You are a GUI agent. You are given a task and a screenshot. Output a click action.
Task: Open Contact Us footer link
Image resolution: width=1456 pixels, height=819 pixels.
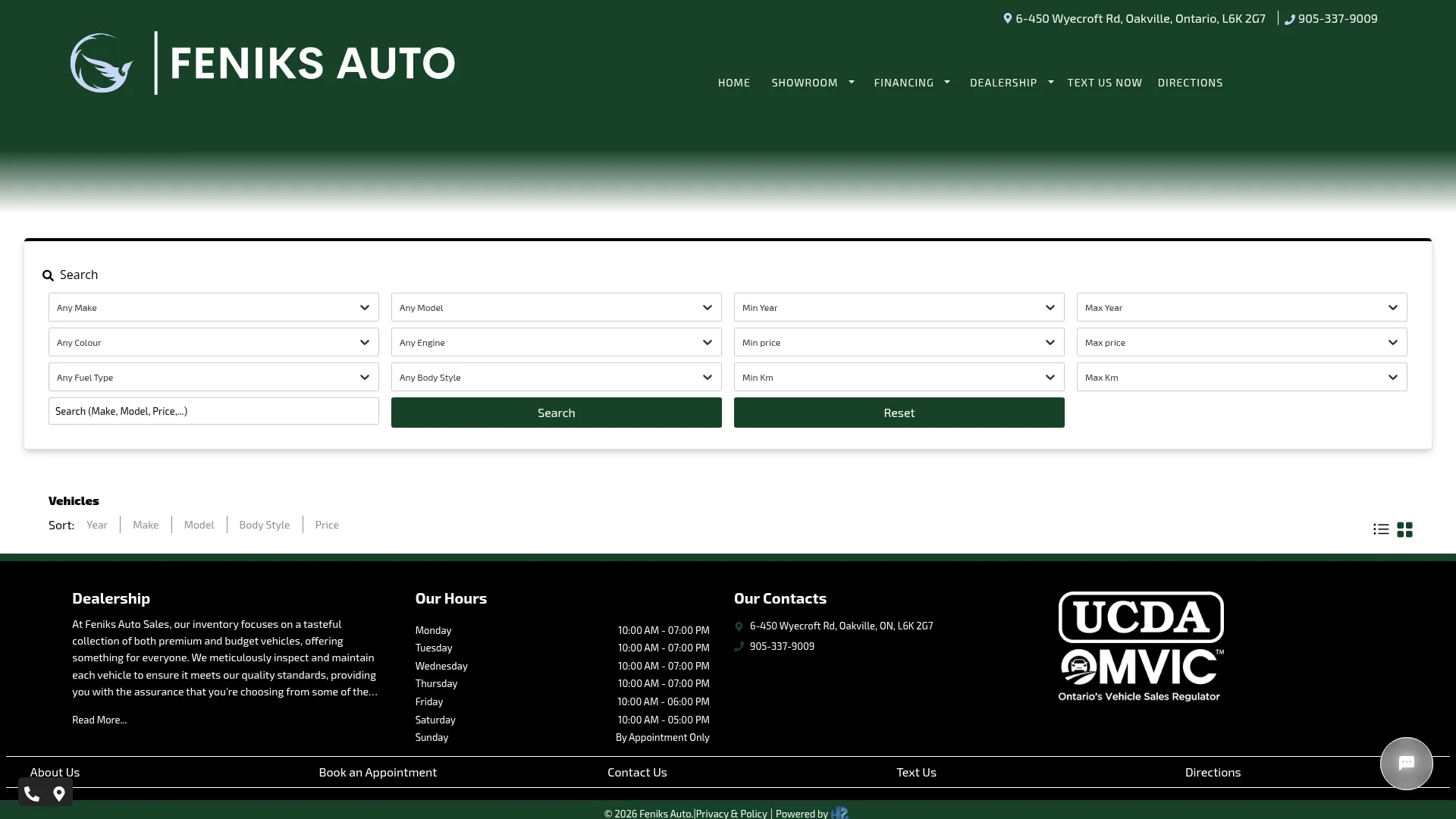click(x=637, y=772)
